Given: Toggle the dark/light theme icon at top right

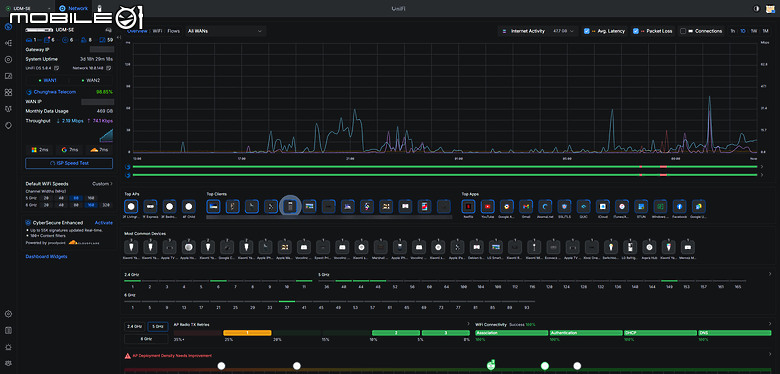Looking at the screenshot, I should 757,8.
